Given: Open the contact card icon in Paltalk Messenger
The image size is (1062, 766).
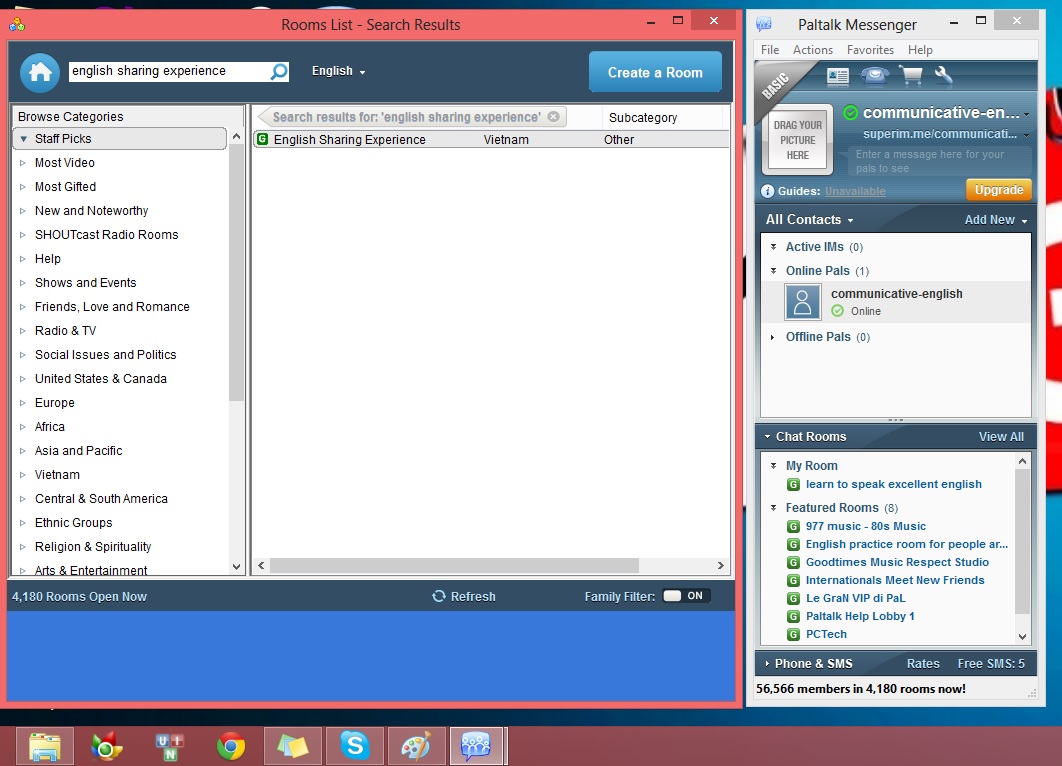Looking at the screenshot, I should [x=838, y=77].
